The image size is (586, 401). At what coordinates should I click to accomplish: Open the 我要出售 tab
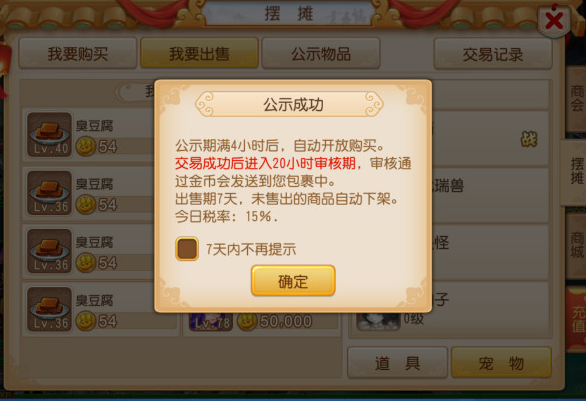199,53
